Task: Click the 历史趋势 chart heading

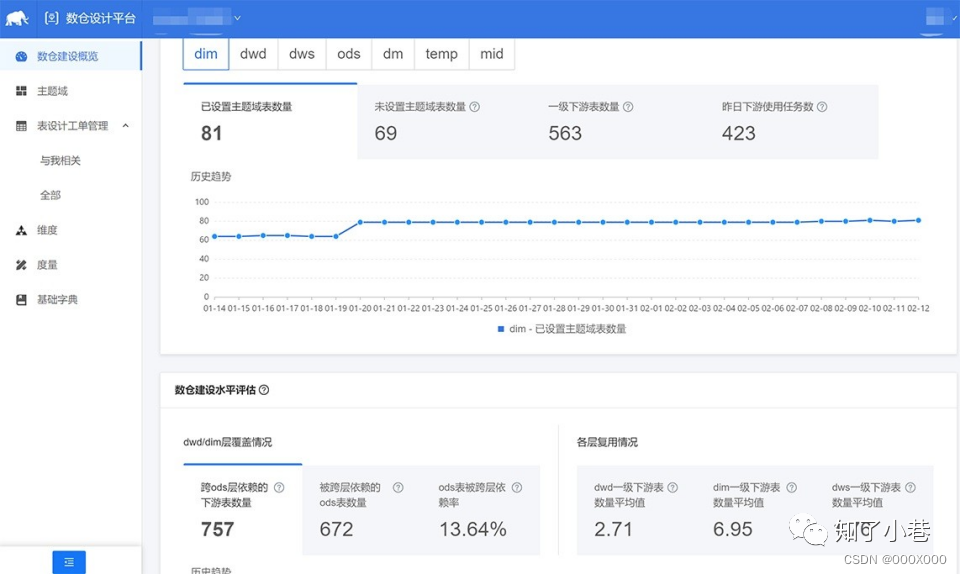Action: pos(210,177)
